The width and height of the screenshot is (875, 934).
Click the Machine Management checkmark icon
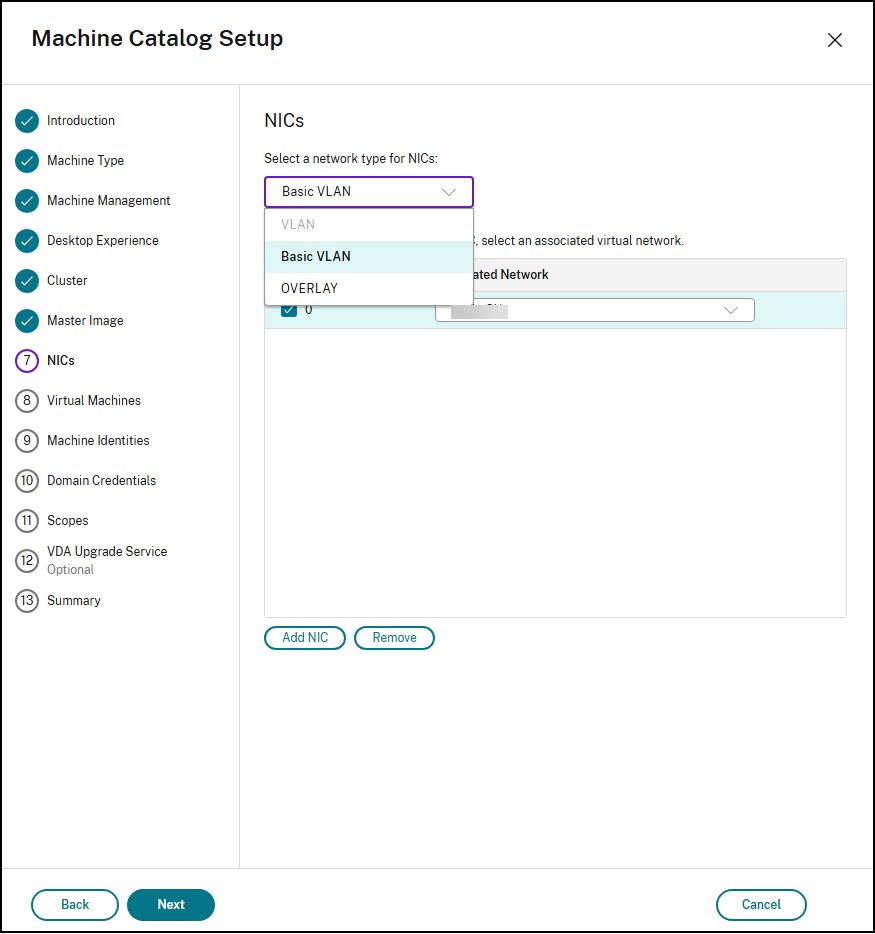pyautogui.click(x=26, y=200)
